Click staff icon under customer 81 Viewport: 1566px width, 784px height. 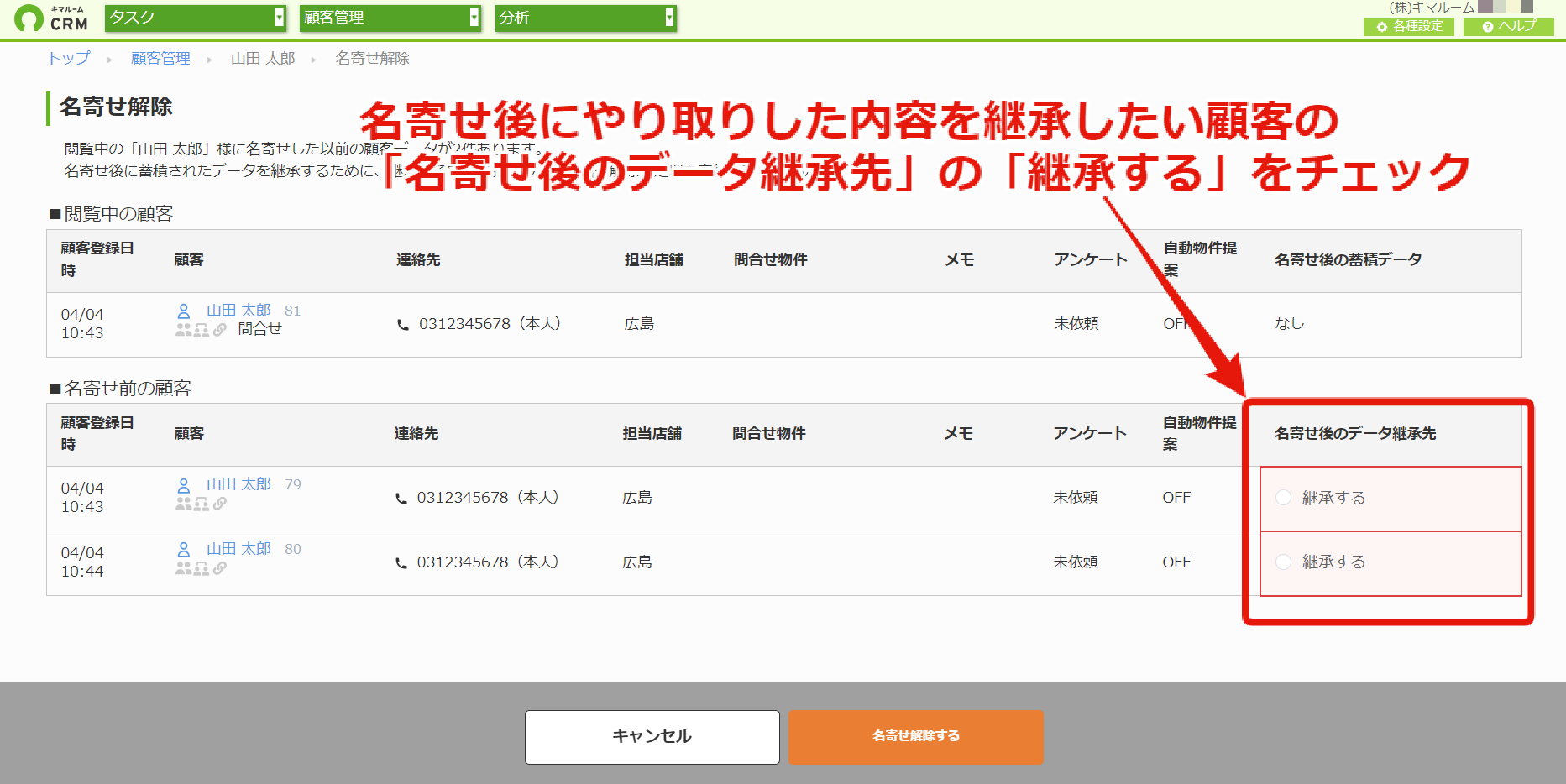[202, 330]
